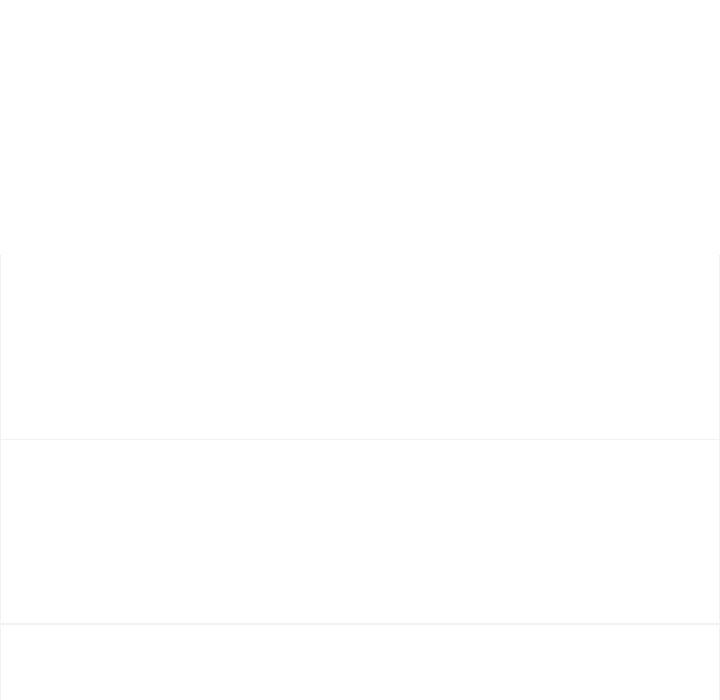
Task: Click the blank white area above the table
Action: tap(360, 127)
